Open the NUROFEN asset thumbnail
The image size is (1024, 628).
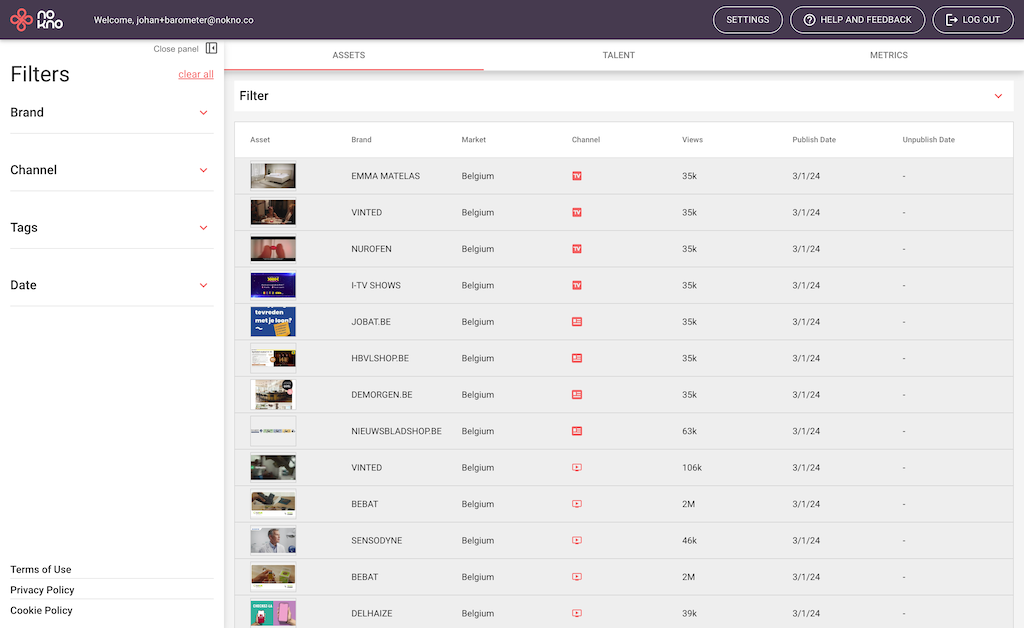273,249
